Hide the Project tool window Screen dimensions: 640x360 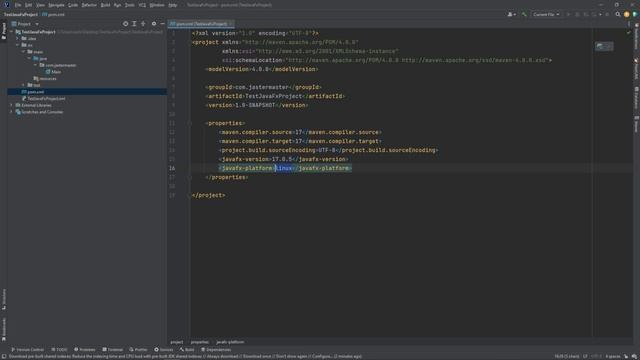click(x=162, y=24)
